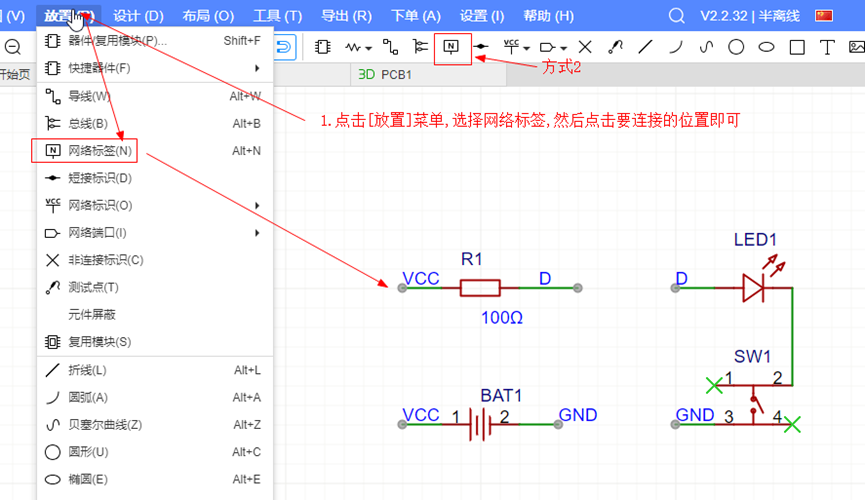Open the 设计 (D) menu
Viewport: 865px width, 500px height.
click(x=138, y=16)
